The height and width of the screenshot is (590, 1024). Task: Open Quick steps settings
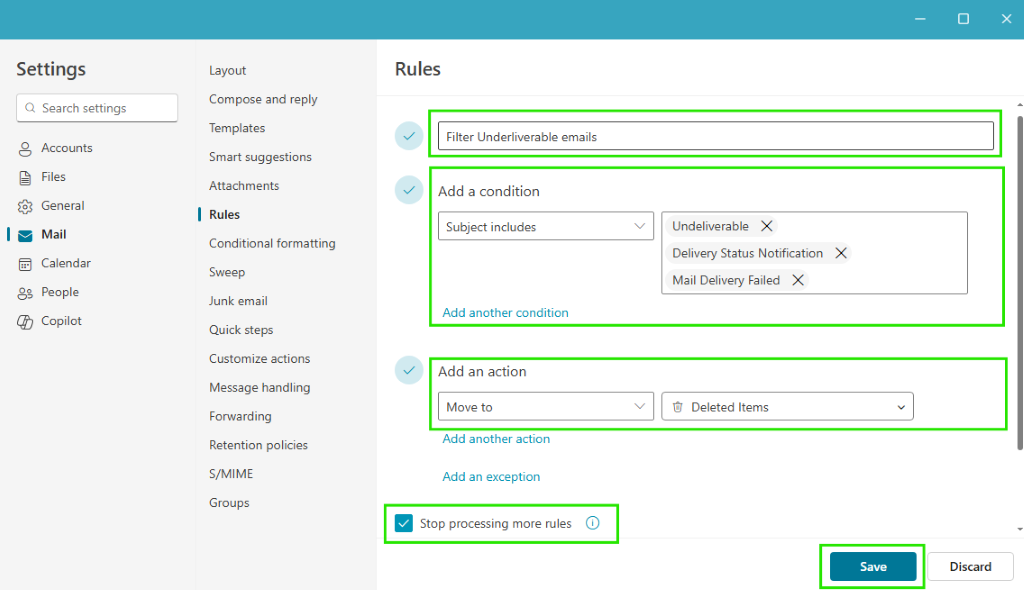point(241,330)
